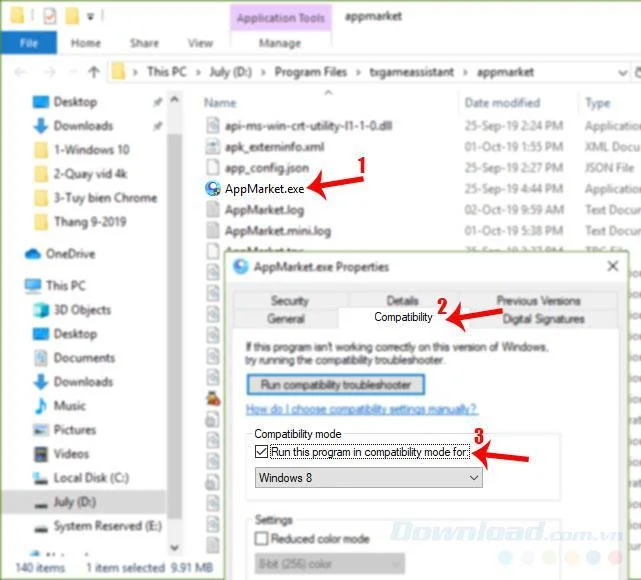The height and width of the screenshot is (580, 641).
Task: Open the Digital Signatures tab
Action: pyautogui.click(x=543, y=319)
